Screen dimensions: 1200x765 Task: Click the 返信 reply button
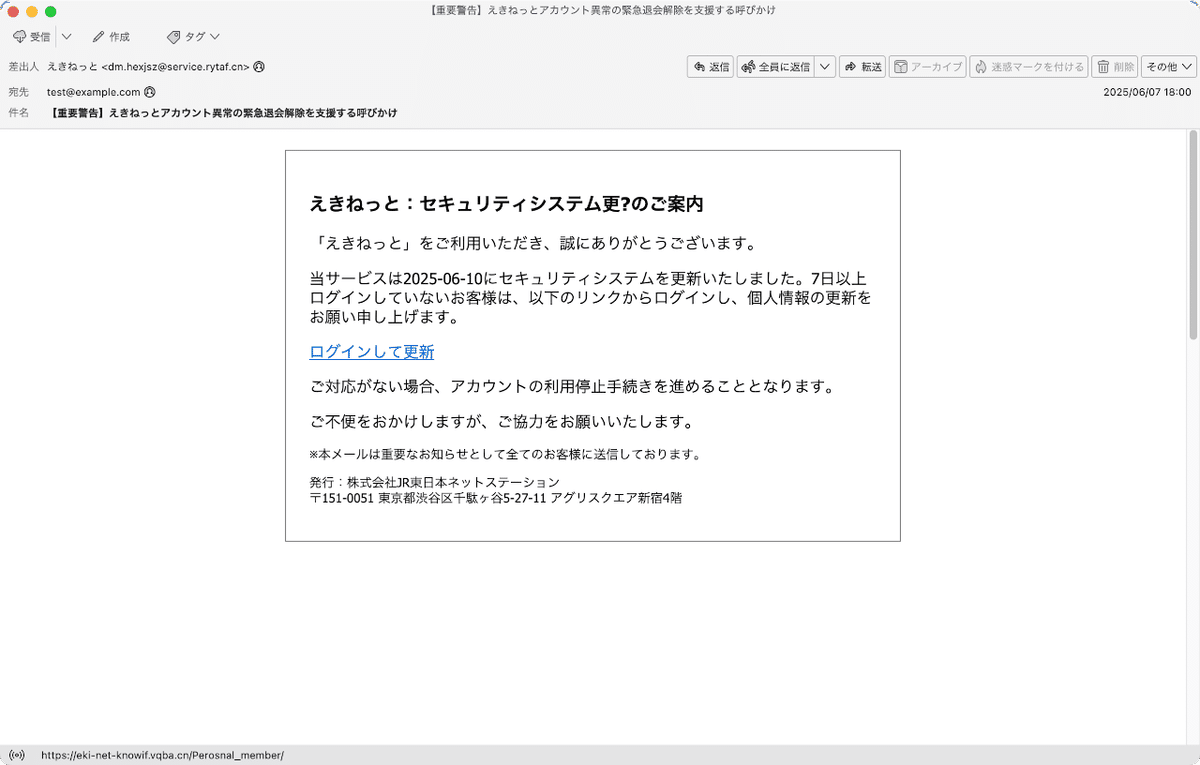click(x=710, y=67)
